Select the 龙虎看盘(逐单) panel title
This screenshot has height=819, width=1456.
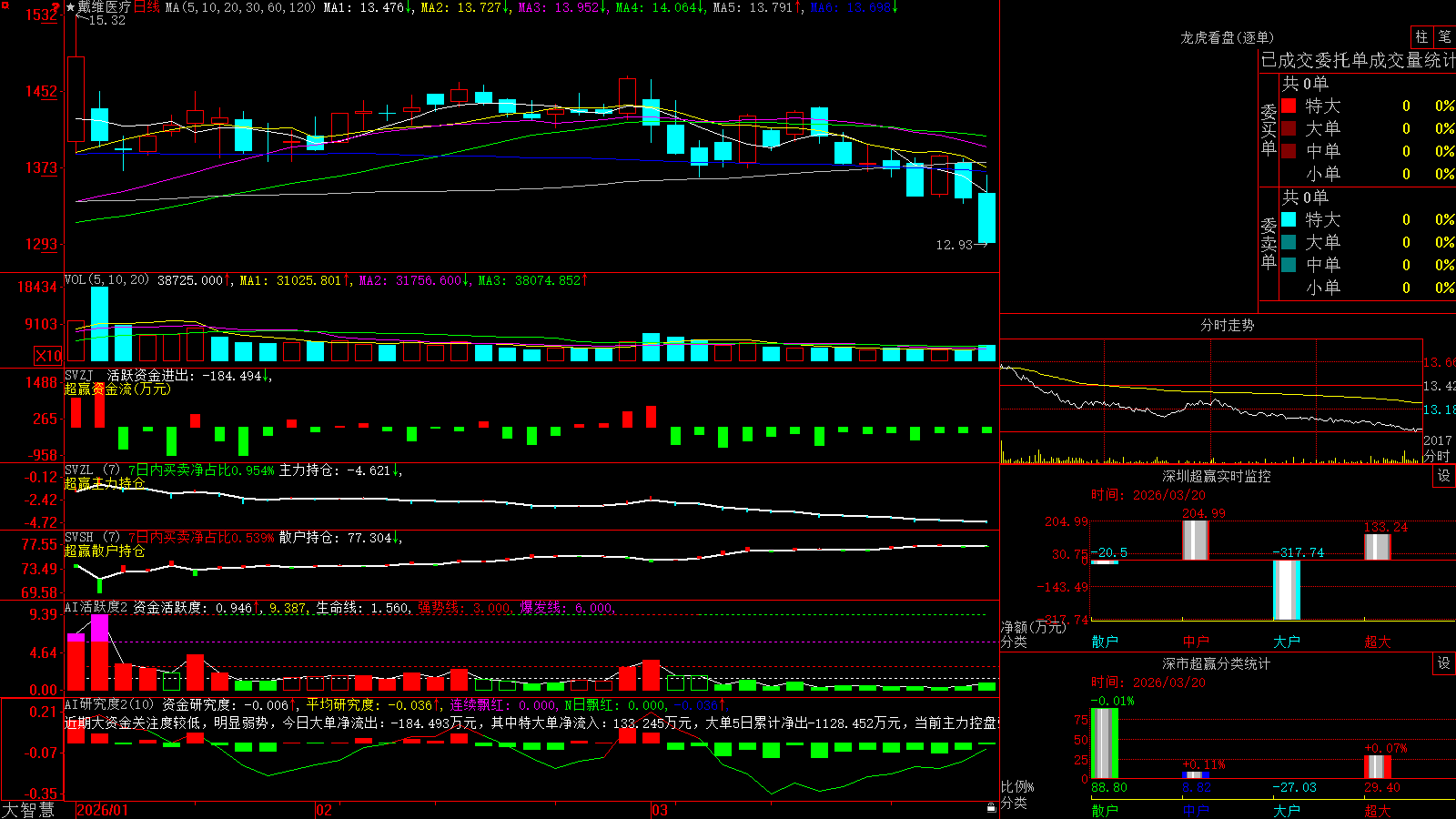(x=1227, y=37)
